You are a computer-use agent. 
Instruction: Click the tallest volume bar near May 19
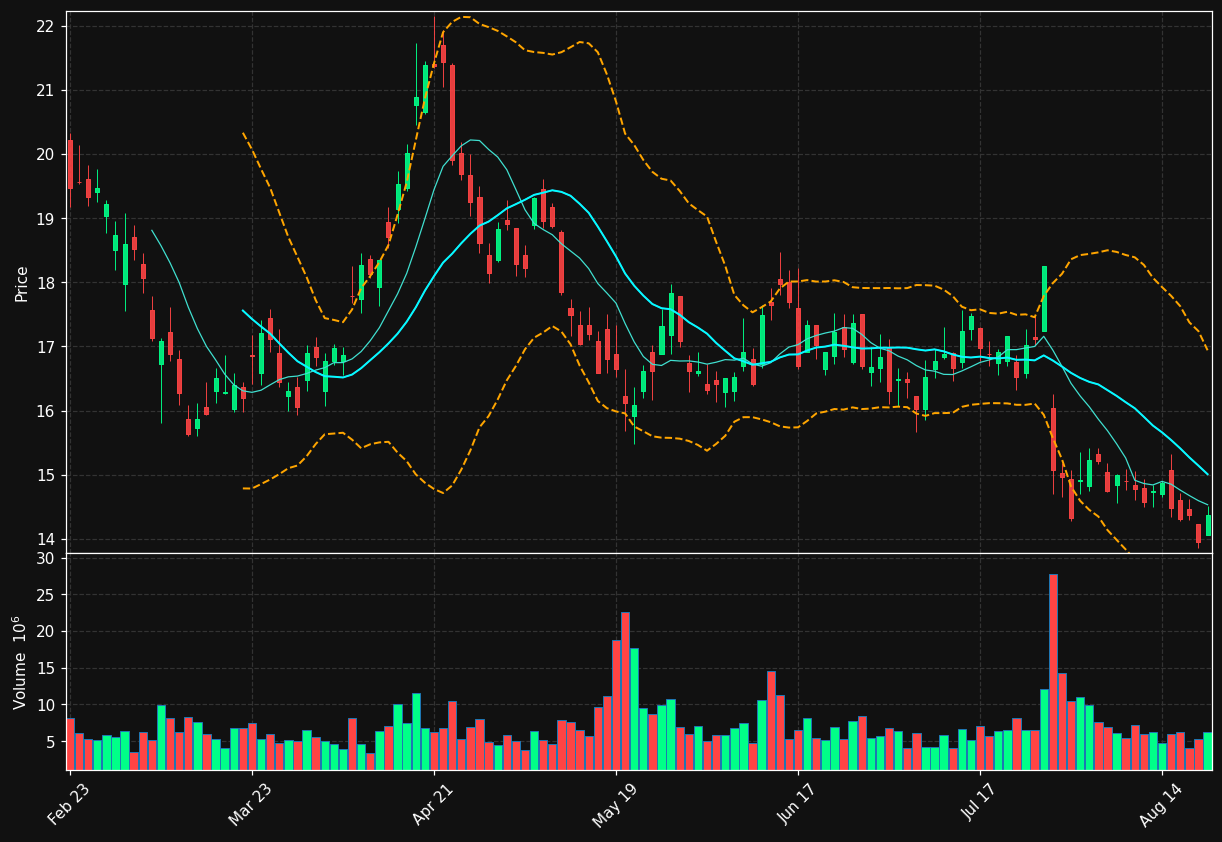(625, 691)
